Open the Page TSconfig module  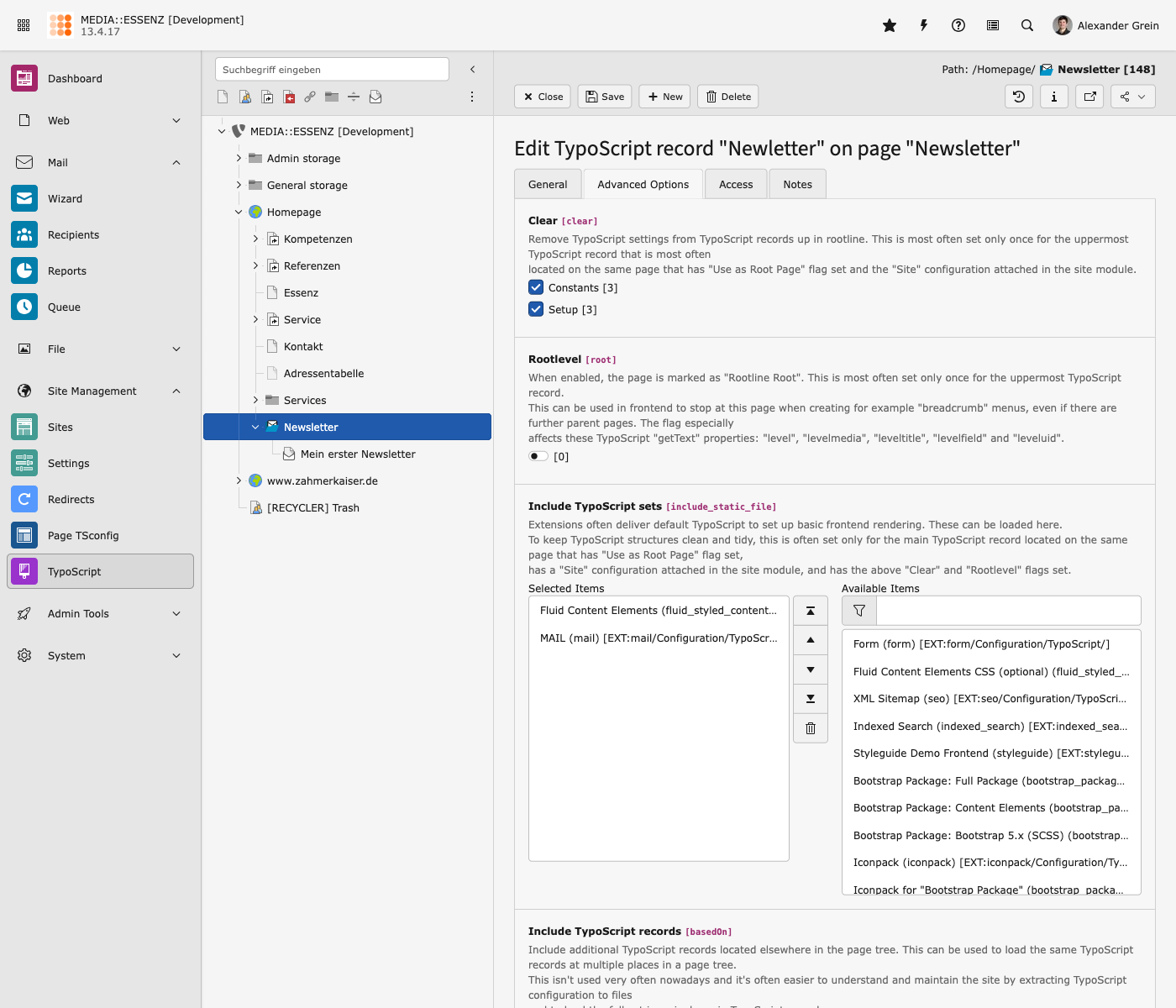[x=100, y=535]
